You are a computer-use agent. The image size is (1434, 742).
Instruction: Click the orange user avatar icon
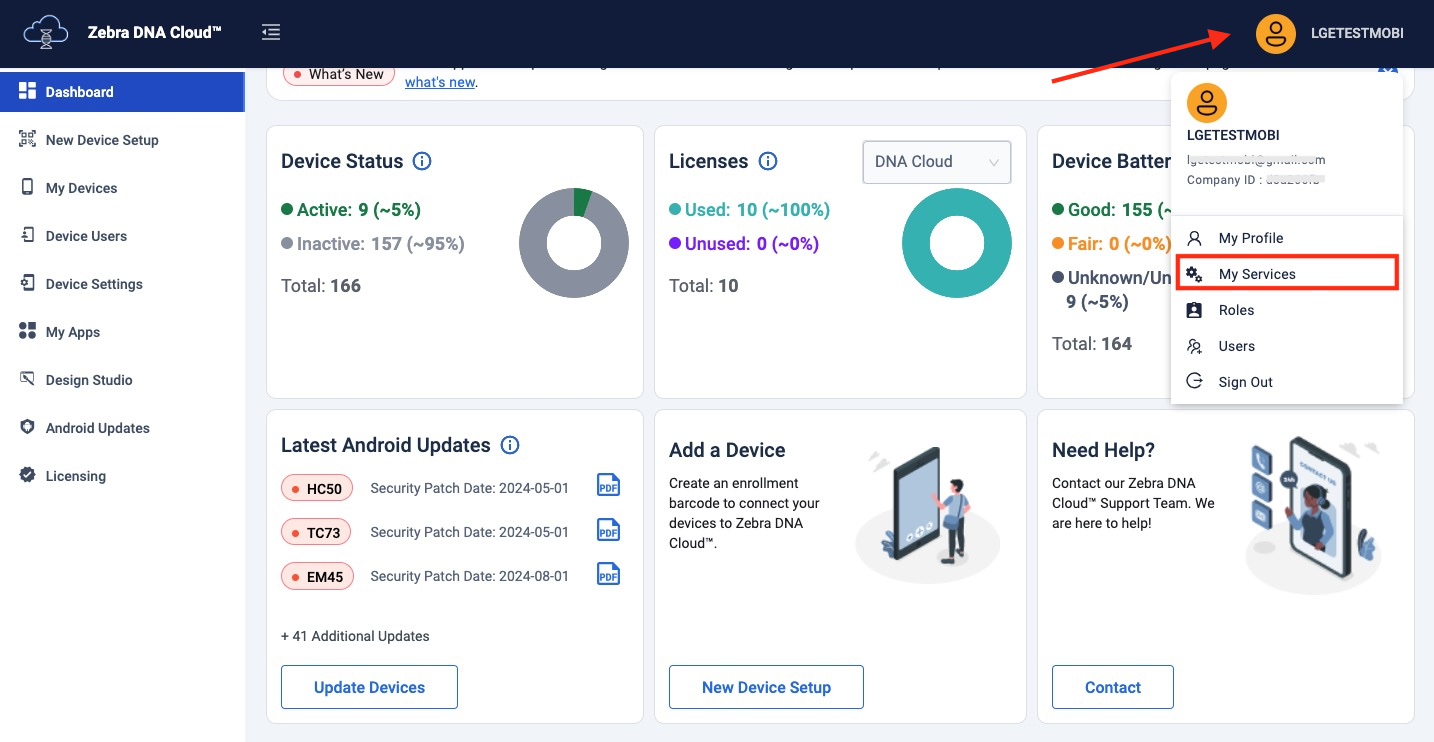1275,33
